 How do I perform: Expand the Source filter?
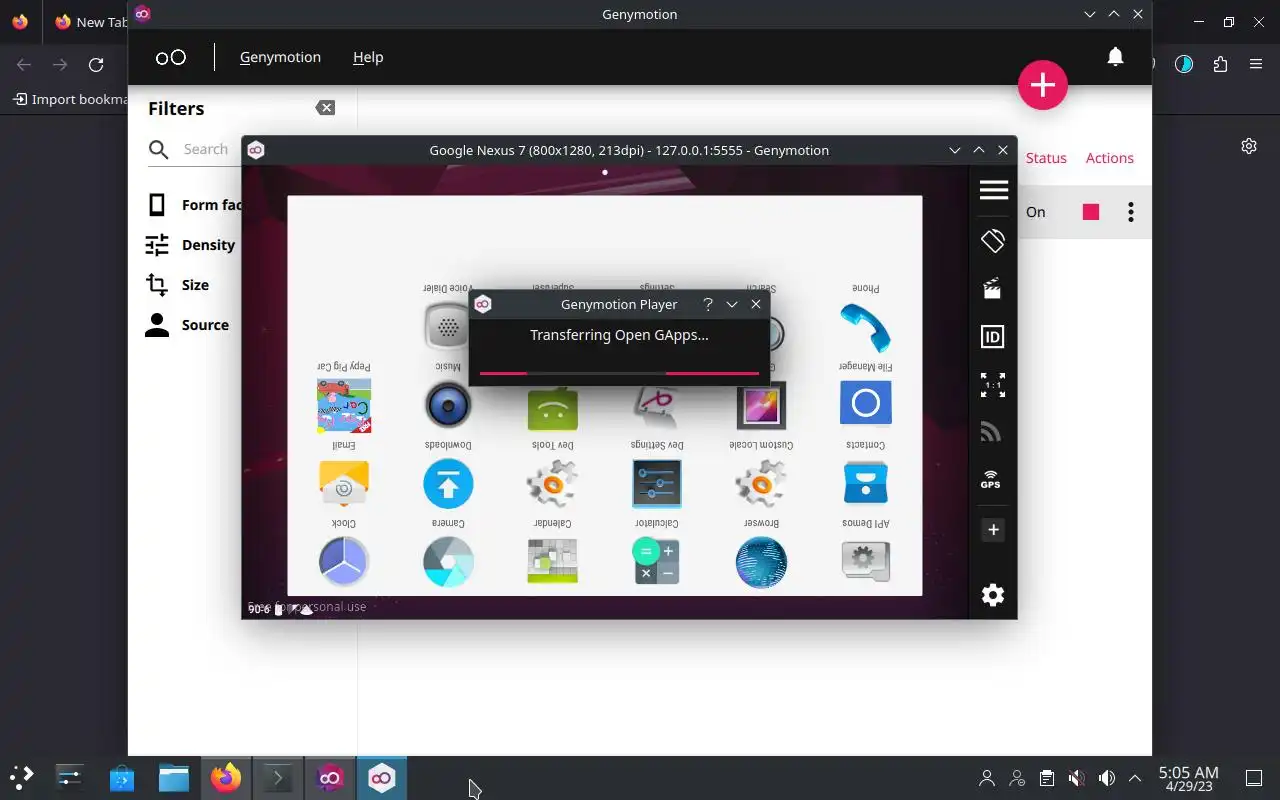click(x=187, y=325)
